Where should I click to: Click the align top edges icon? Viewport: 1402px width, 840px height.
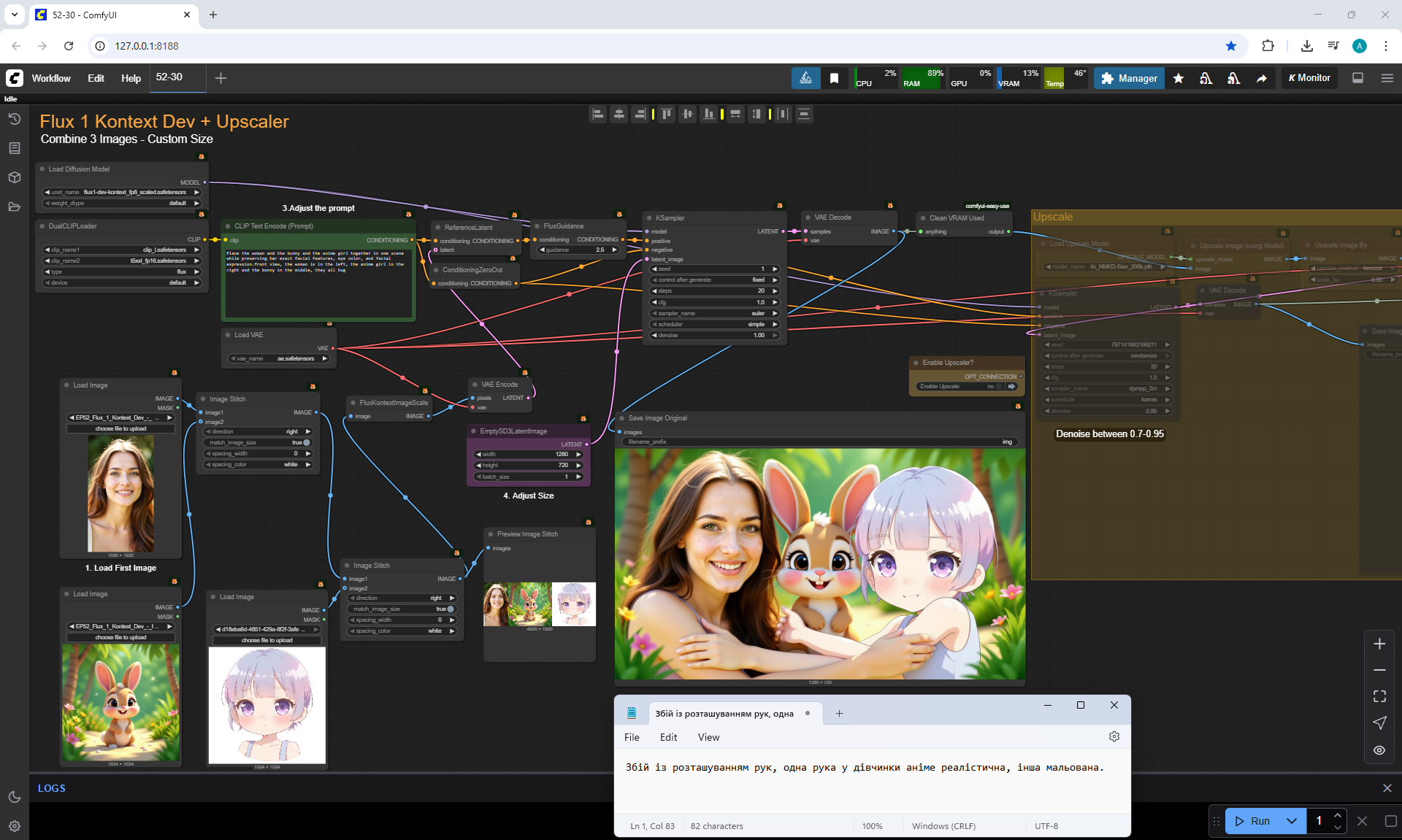click(666, 114)
